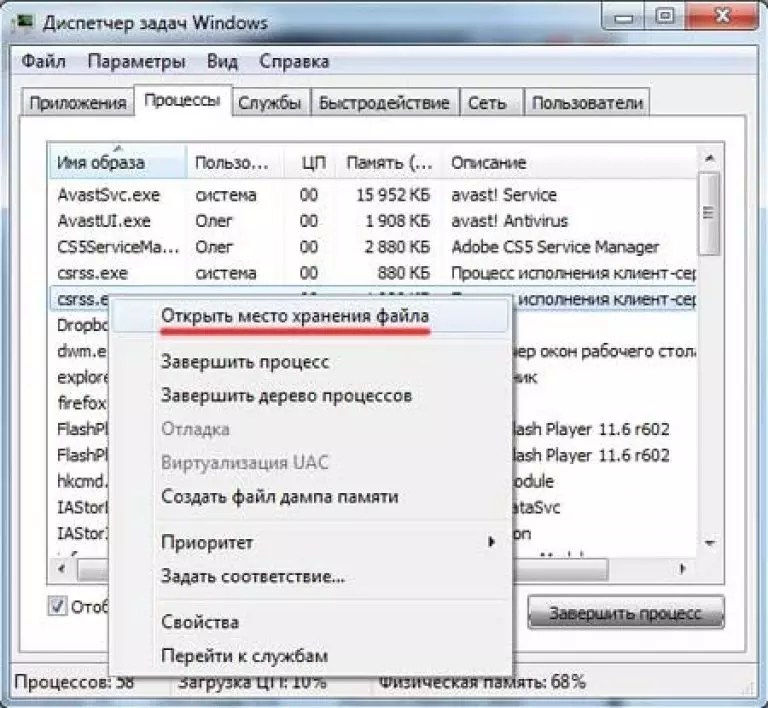Image resolution: width=768 pixels, height=708 pixels.
Task: Choose Задать соответствие... menu item
Action: click(x=310, y=576)
